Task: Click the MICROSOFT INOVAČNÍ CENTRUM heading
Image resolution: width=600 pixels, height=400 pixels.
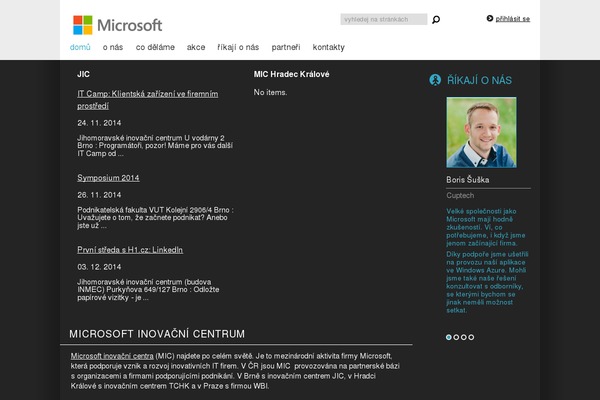Action: pos(157,334)
